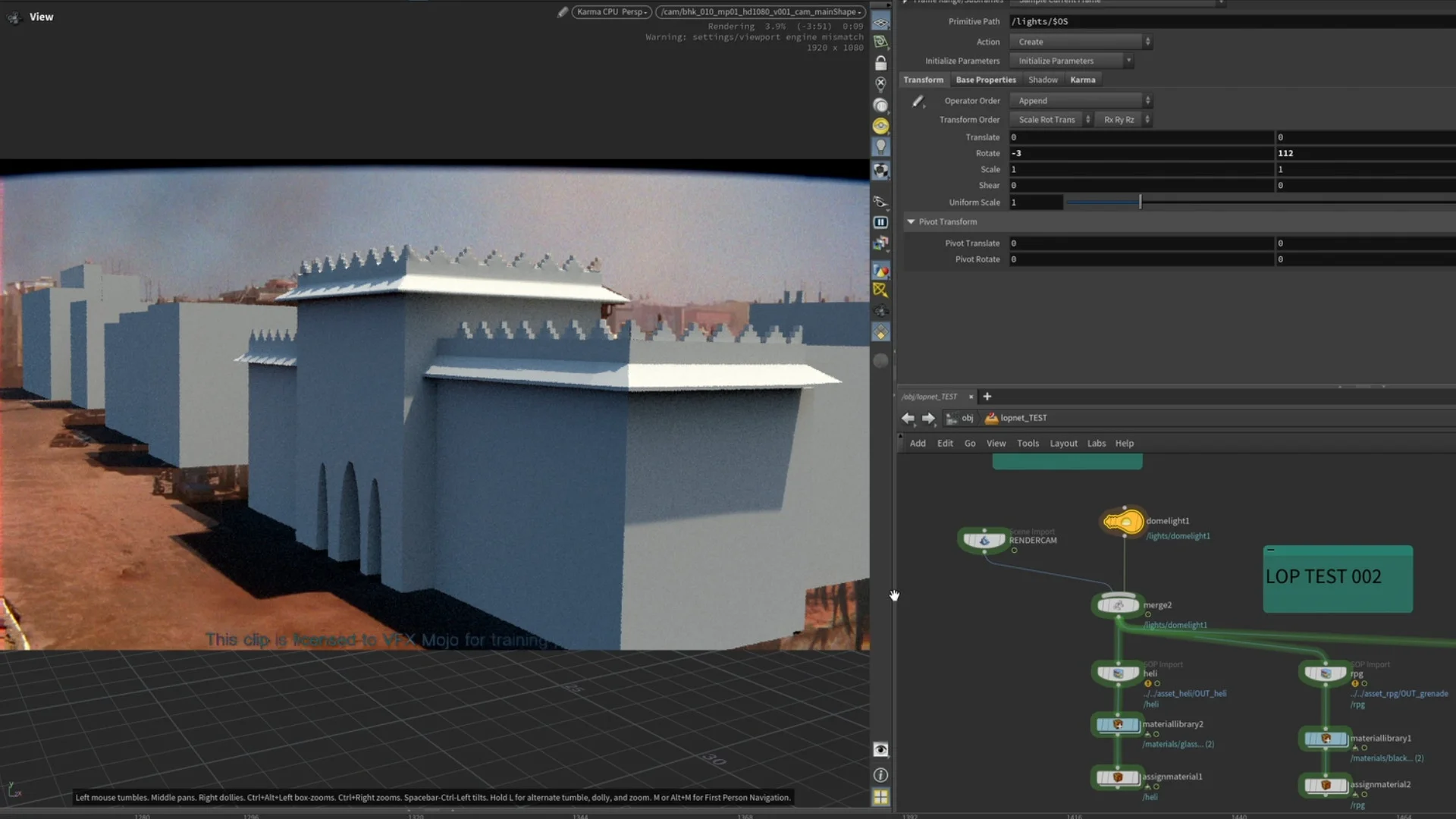1456x819 pixels.
Task: Open the Layout menu in network editor
Action: click(x=1063, y=444)
